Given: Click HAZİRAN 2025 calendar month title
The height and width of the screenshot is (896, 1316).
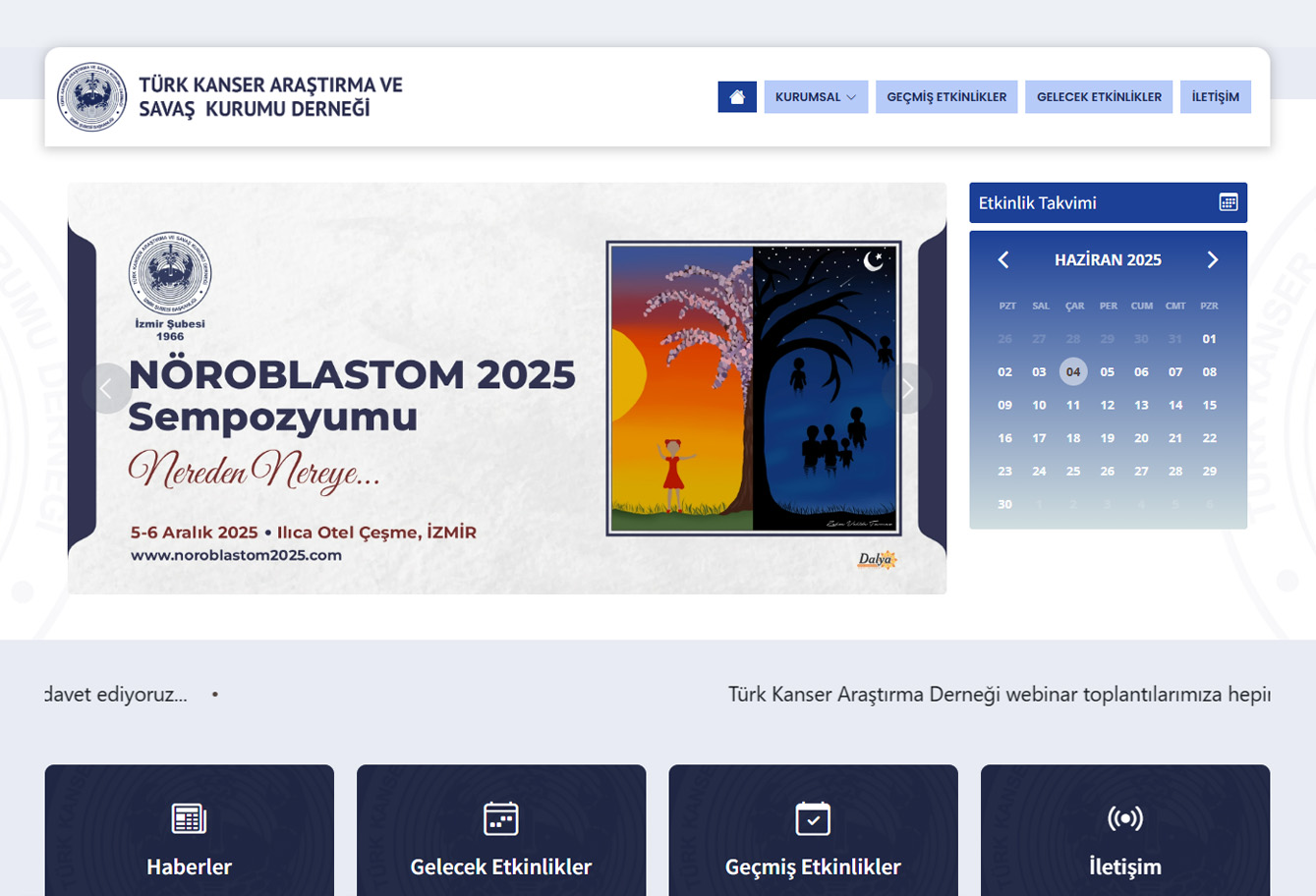Looking at the screenshot, I should [1108, 260].
